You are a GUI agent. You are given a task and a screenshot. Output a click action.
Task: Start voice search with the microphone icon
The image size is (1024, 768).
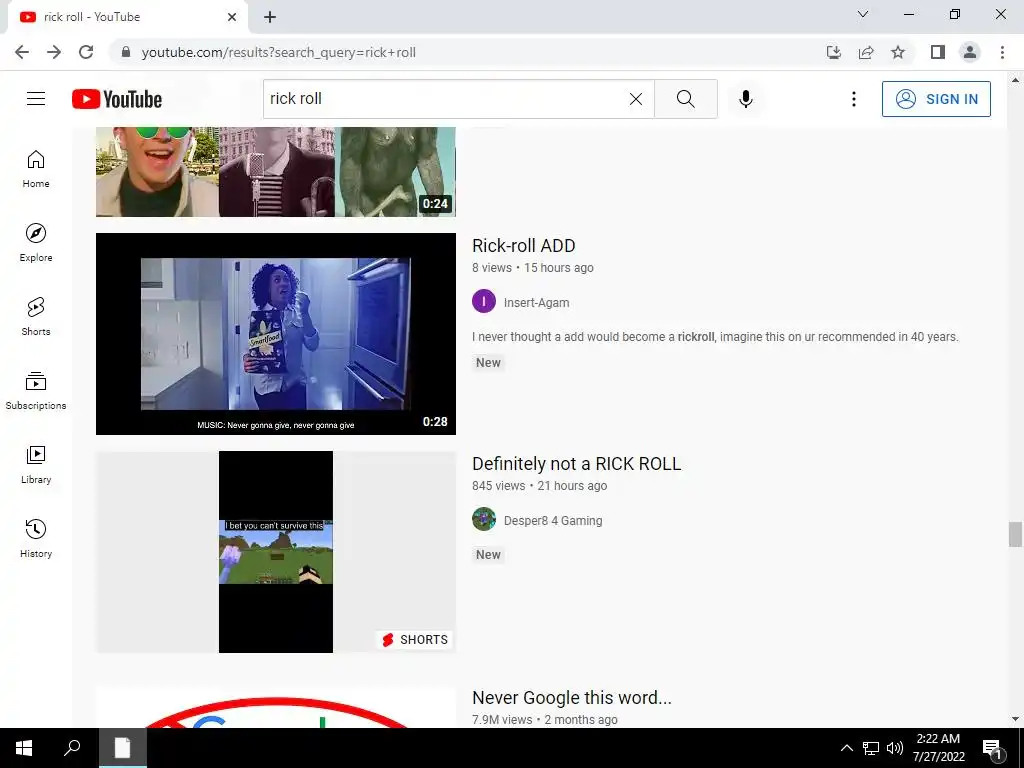tap(746, 99)
